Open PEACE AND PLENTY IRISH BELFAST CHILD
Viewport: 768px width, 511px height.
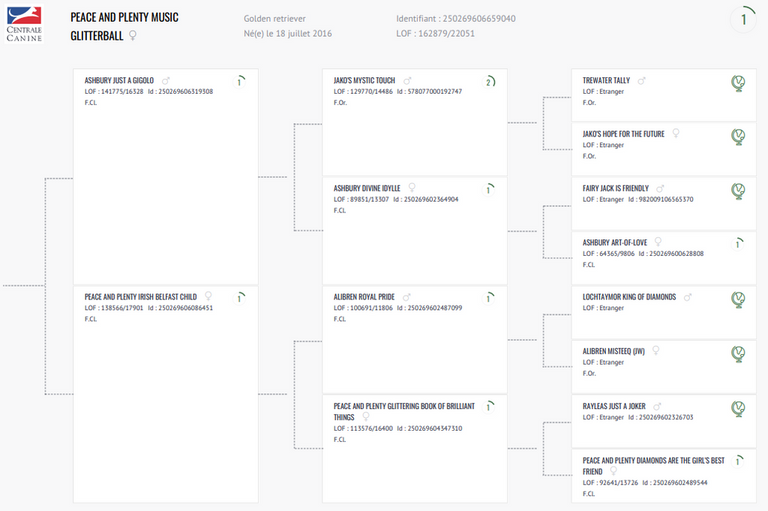(x=140, y=297)
